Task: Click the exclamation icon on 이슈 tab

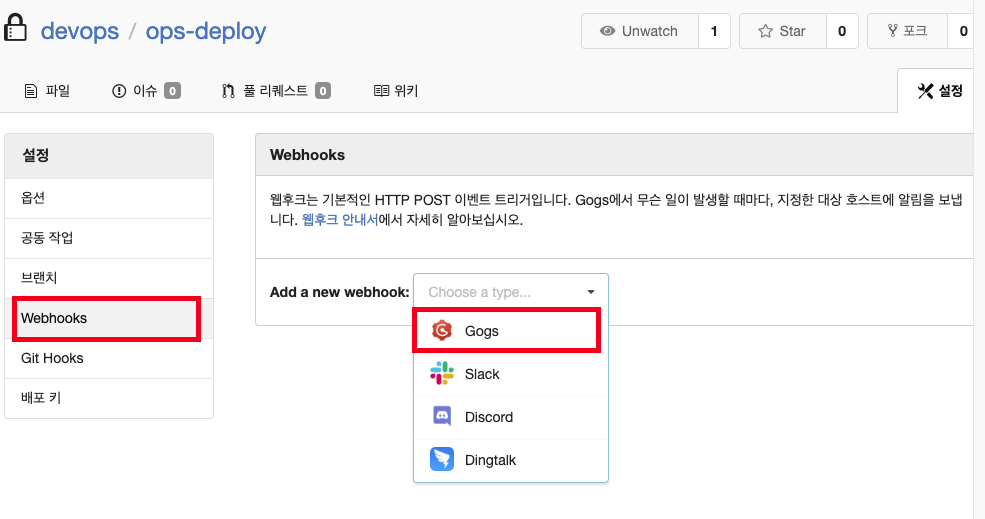Action: 119,91
